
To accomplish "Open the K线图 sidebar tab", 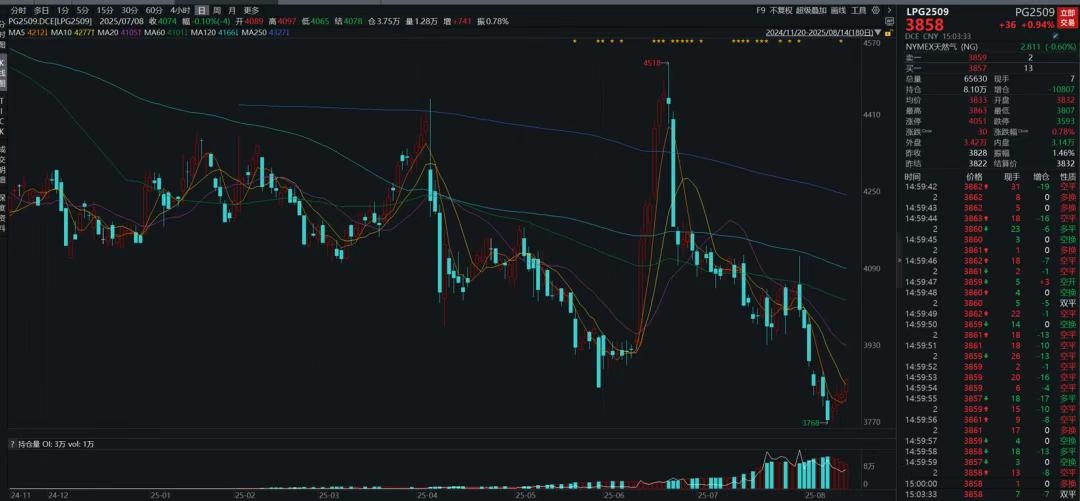I will click(3, 72).
